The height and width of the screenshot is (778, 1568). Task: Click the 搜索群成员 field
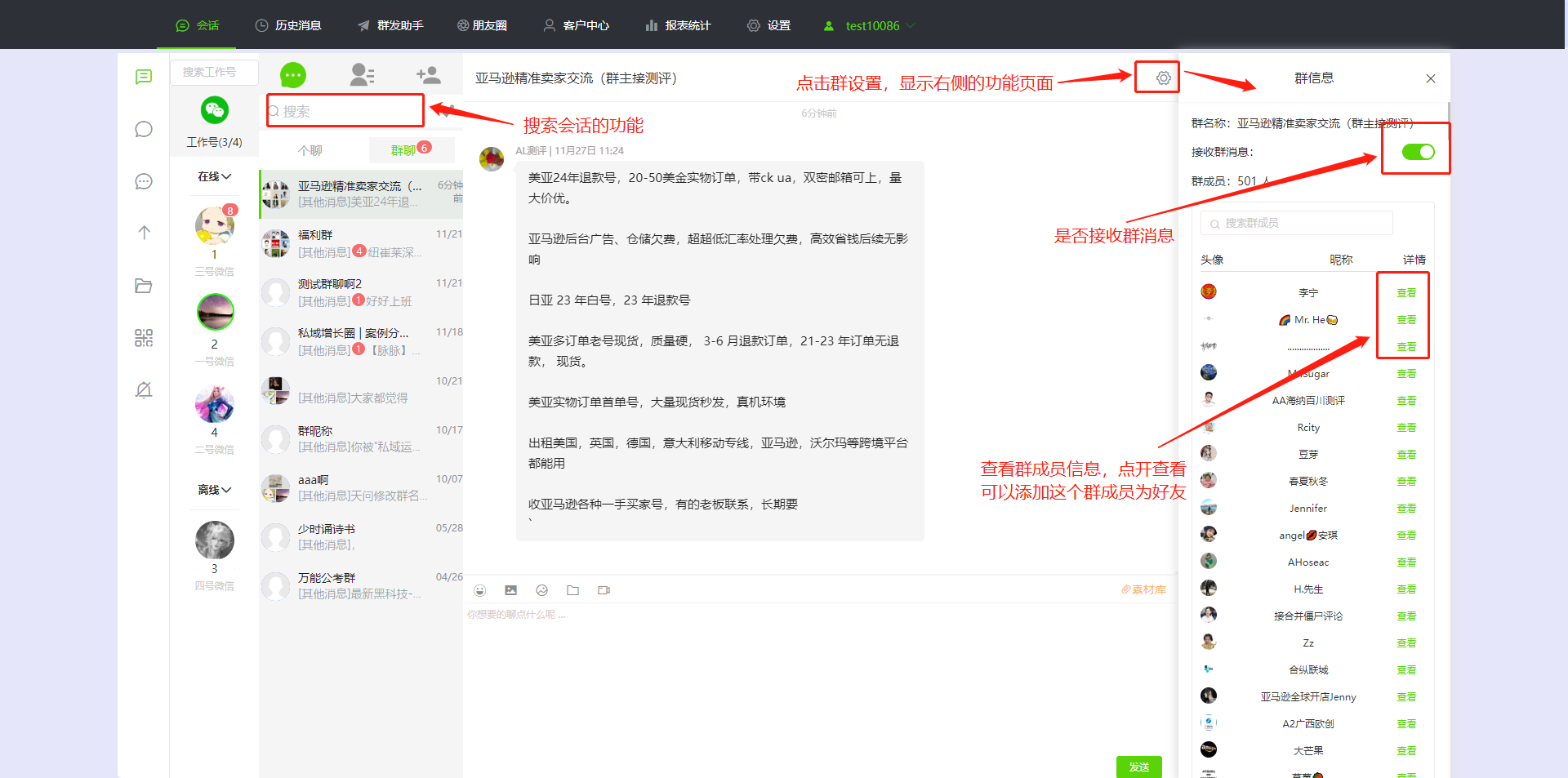(x=1296, y=223)
